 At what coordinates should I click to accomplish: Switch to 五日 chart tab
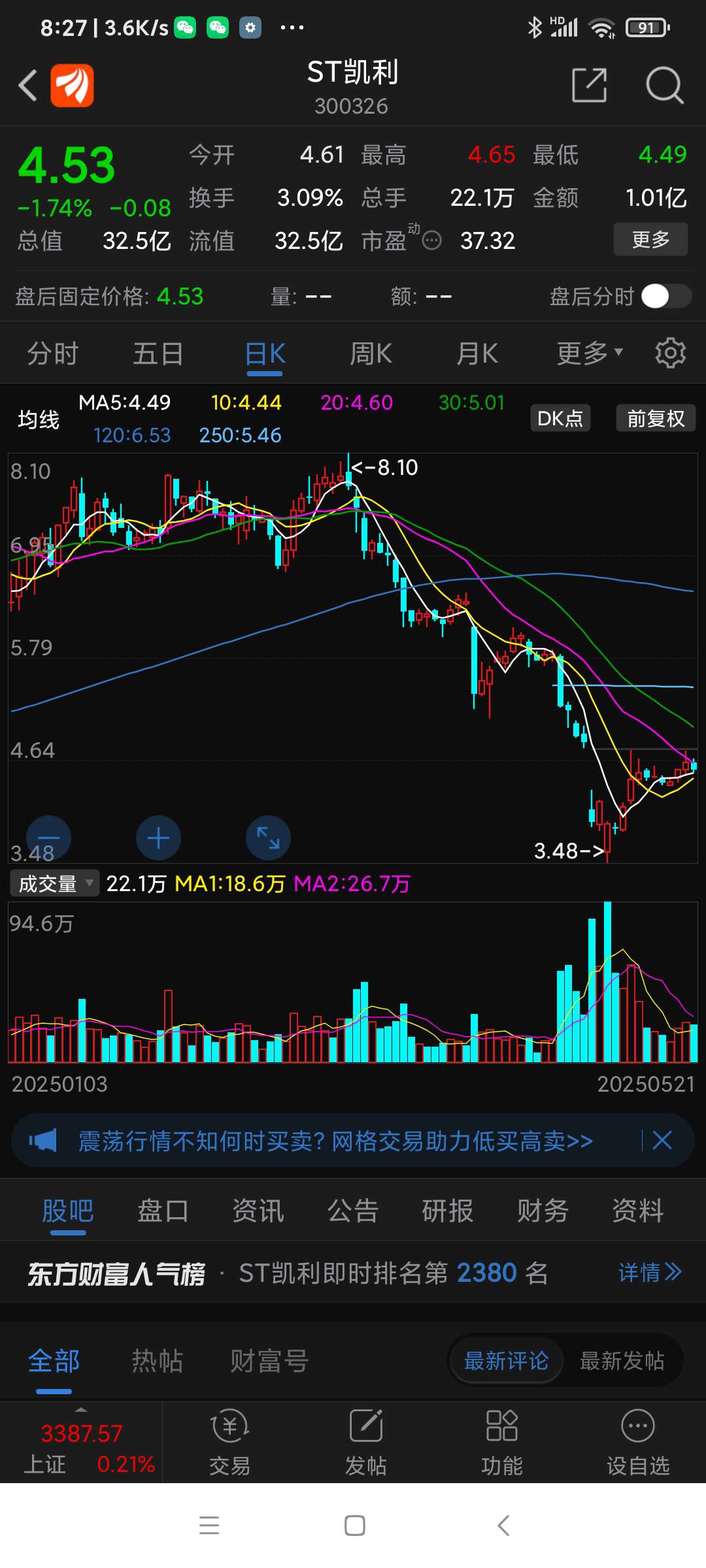pos(158,353)
